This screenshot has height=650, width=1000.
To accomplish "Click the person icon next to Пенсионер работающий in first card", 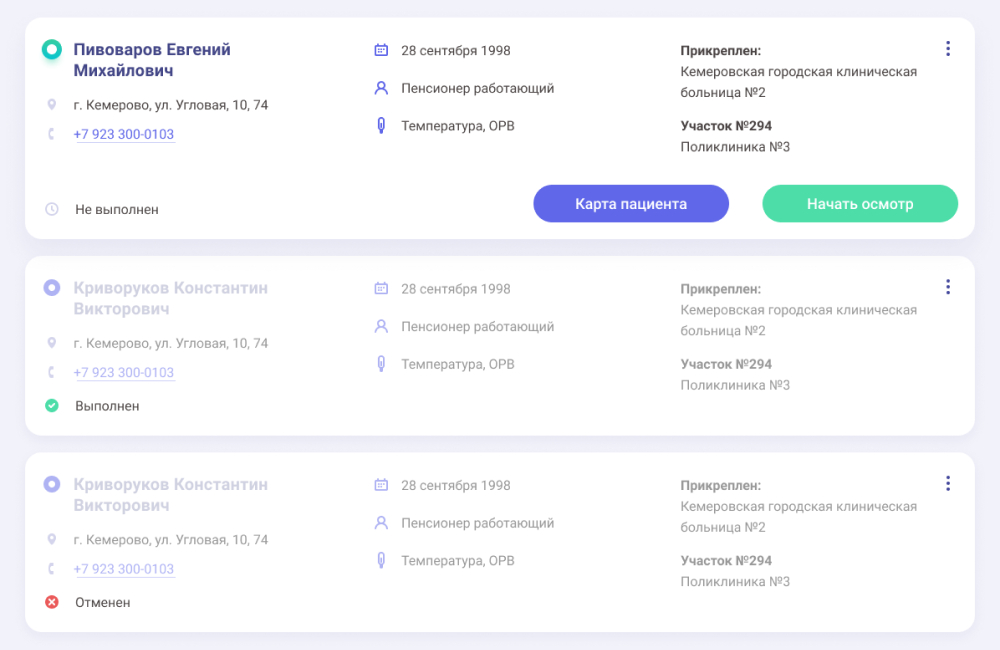I will (381, 88).
